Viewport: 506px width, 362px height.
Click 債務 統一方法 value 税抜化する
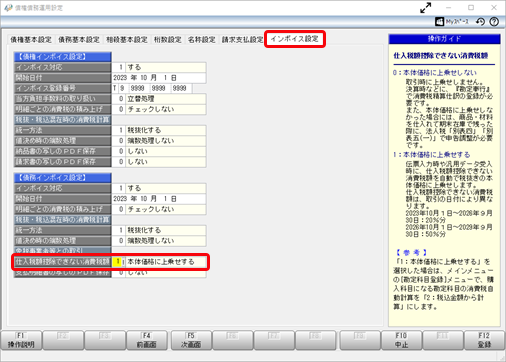point(144,230)
